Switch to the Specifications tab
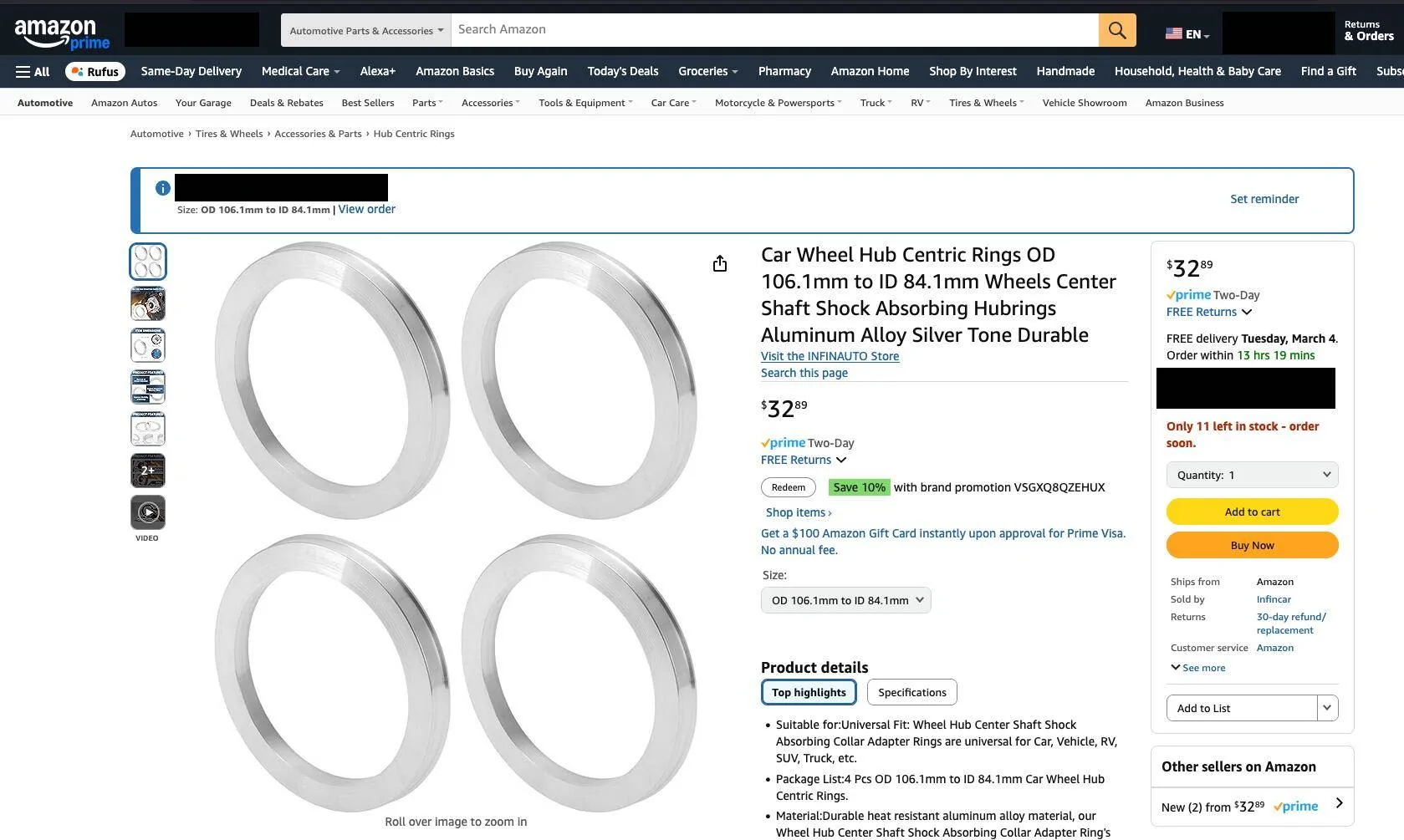 [x=911, y=692]
